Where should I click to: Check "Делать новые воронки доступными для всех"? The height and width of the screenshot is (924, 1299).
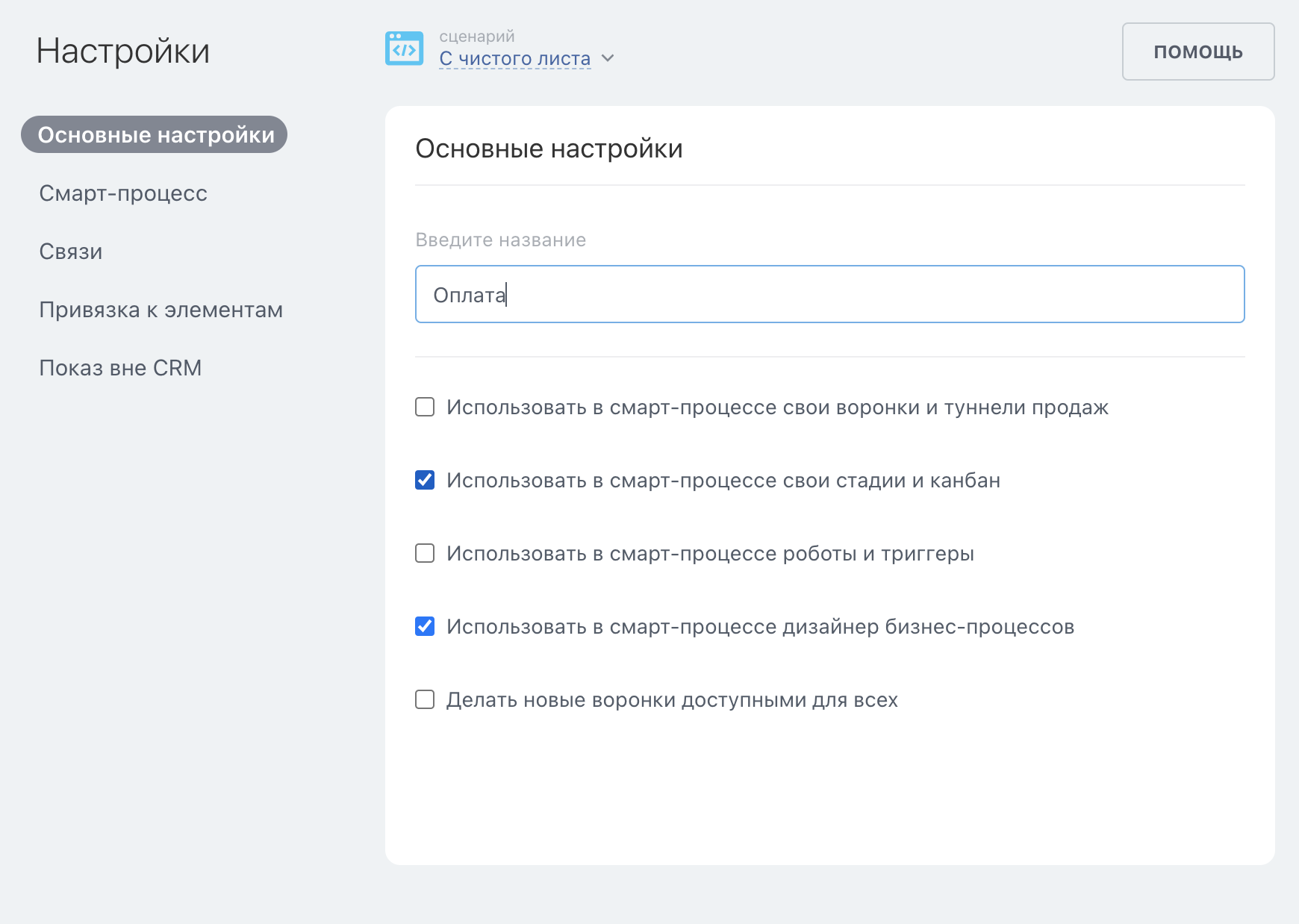pos(425,699)
